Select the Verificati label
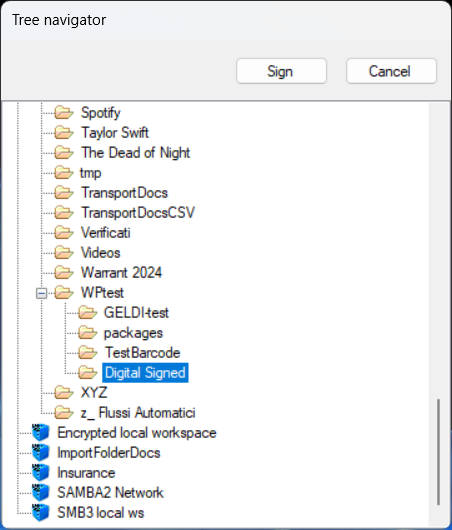452x530 pixels. click(105, 233)
